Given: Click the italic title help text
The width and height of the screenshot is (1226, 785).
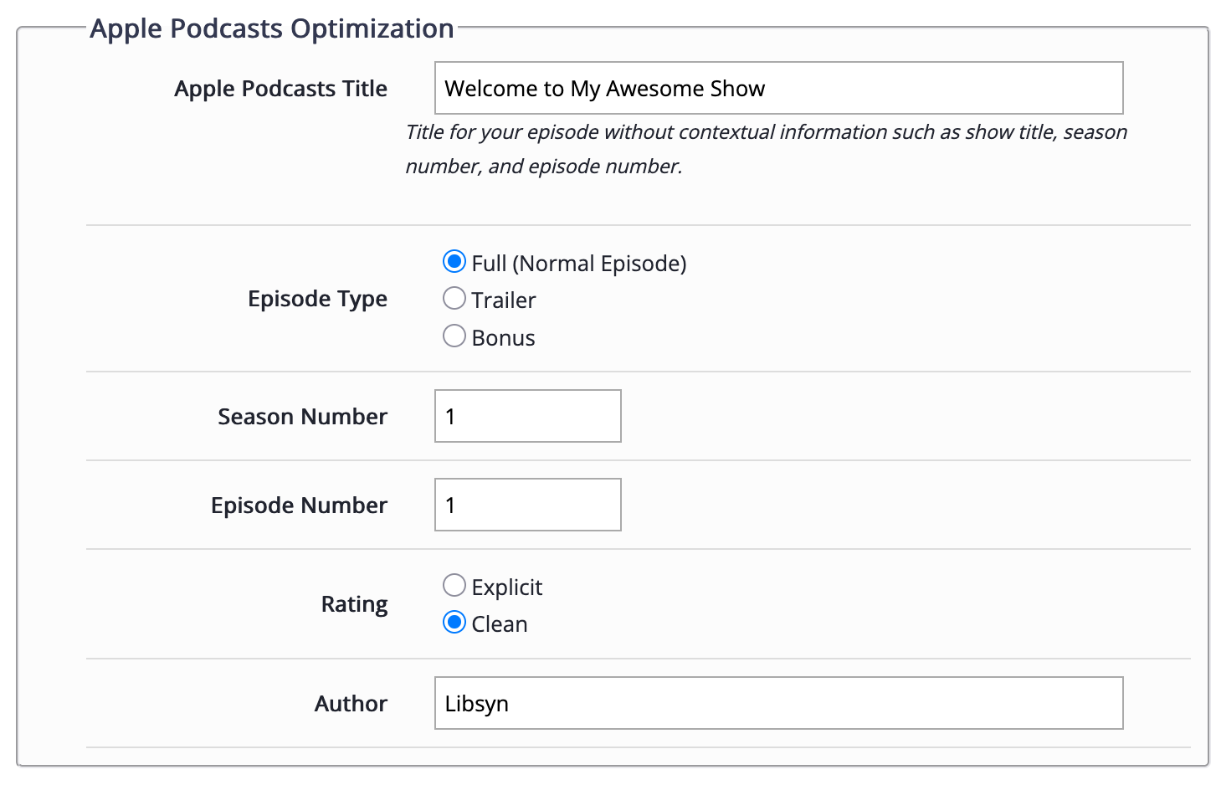Looking at the screenshot, I should click(765, 149).
